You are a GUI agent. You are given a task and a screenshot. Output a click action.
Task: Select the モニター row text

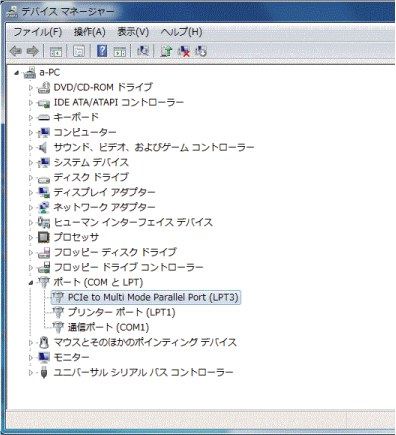[x=71, y=357]
